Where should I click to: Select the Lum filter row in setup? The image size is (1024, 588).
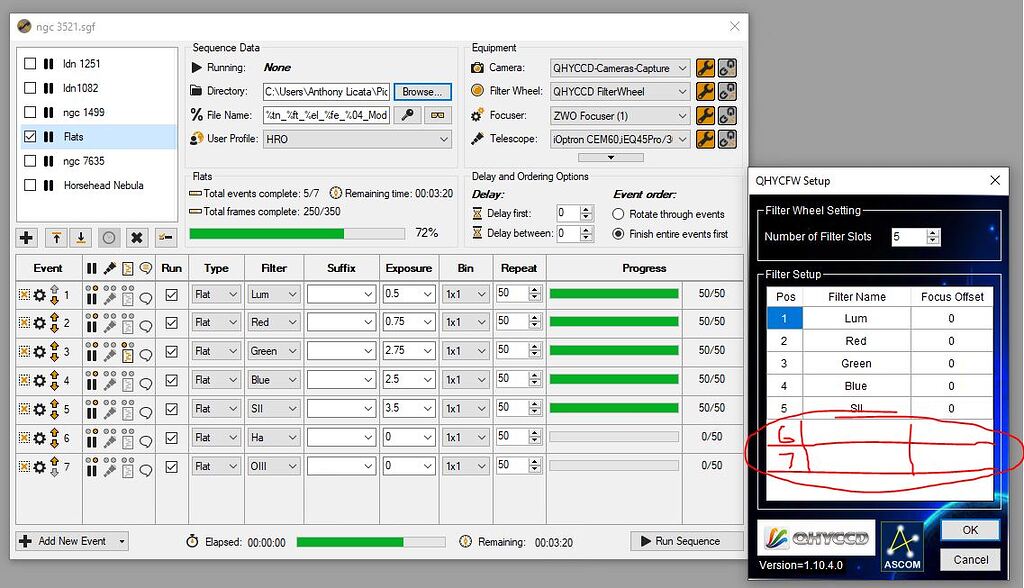(856, 318)
